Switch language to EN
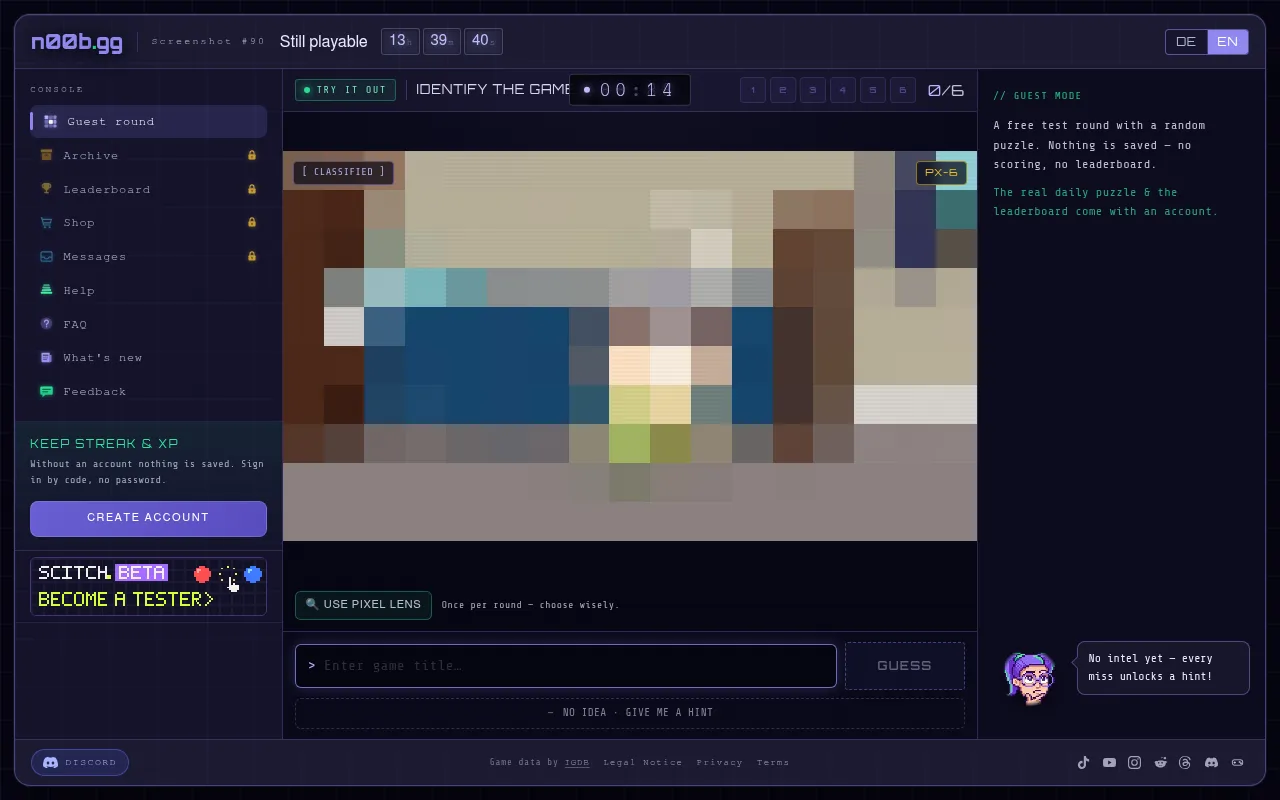Viewport: 1280px width, 800px height. point(1228,42)
